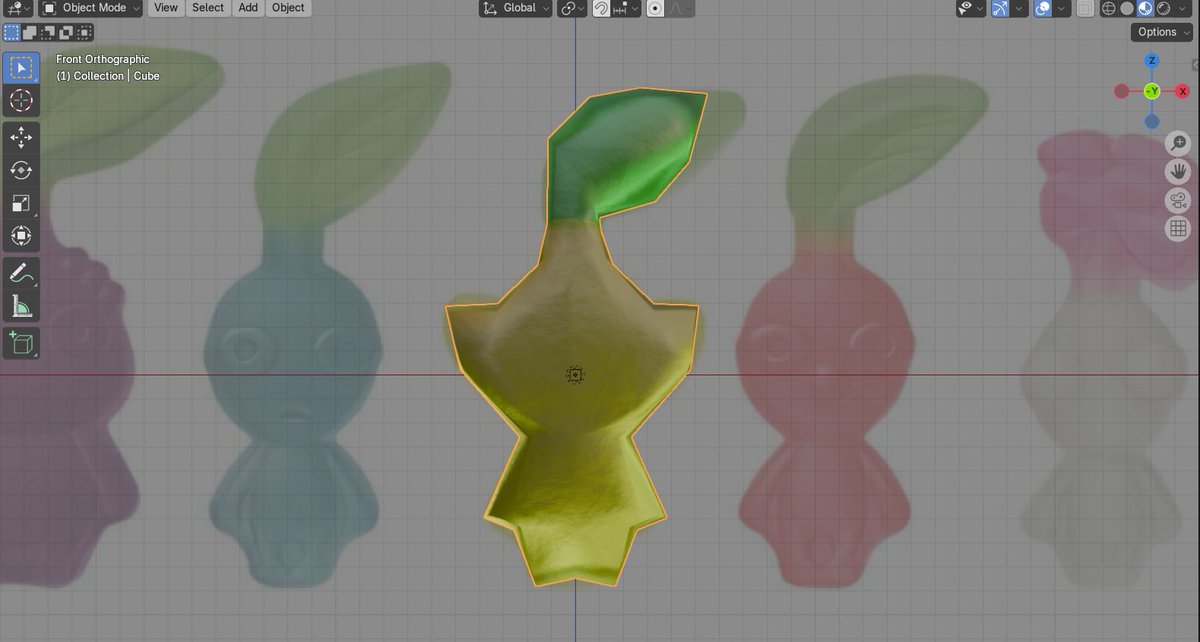Open the View menu
Viewport: 1200px width, 642px height.
tap(166, 8)
